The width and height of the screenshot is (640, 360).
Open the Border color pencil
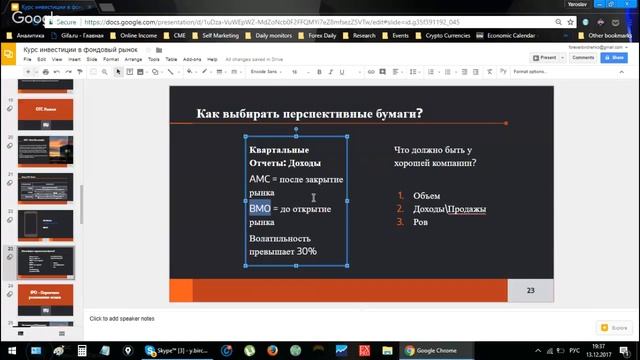pyautogui.click(x=204, y=72)
